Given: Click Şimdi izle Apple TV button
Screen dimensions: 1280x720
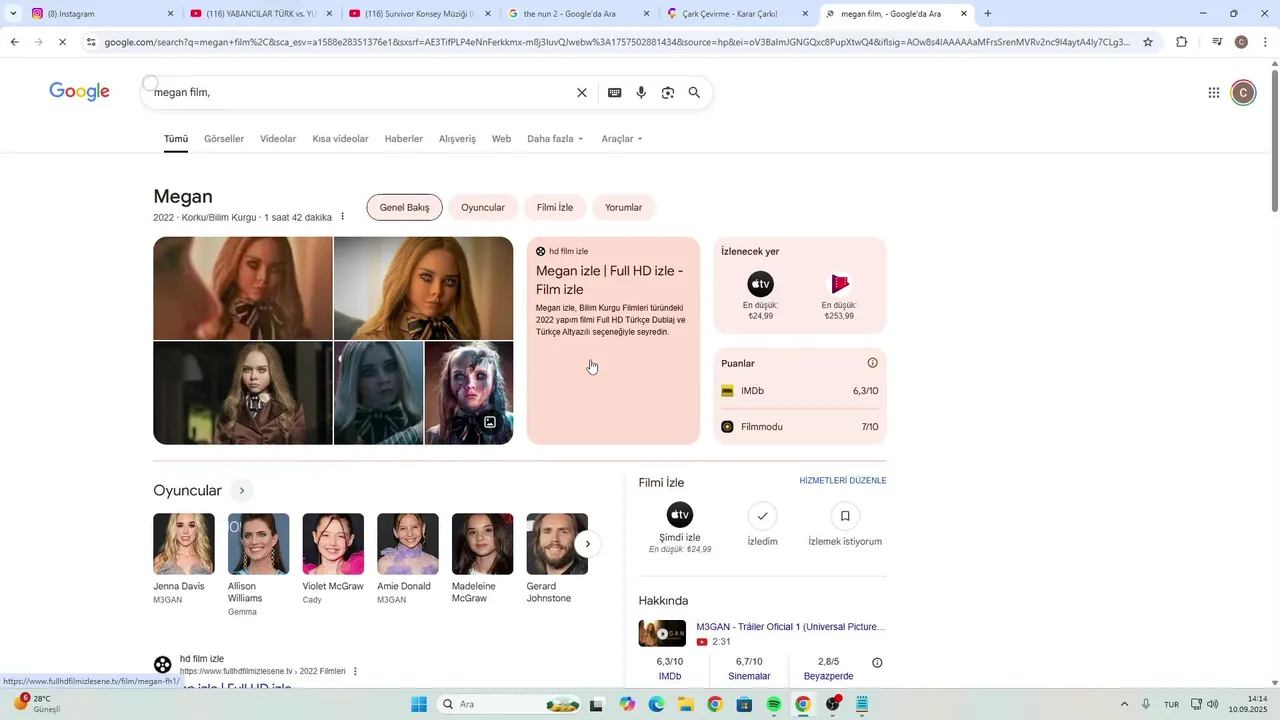Looking at the screenshot, I should (x=680, y=528).
